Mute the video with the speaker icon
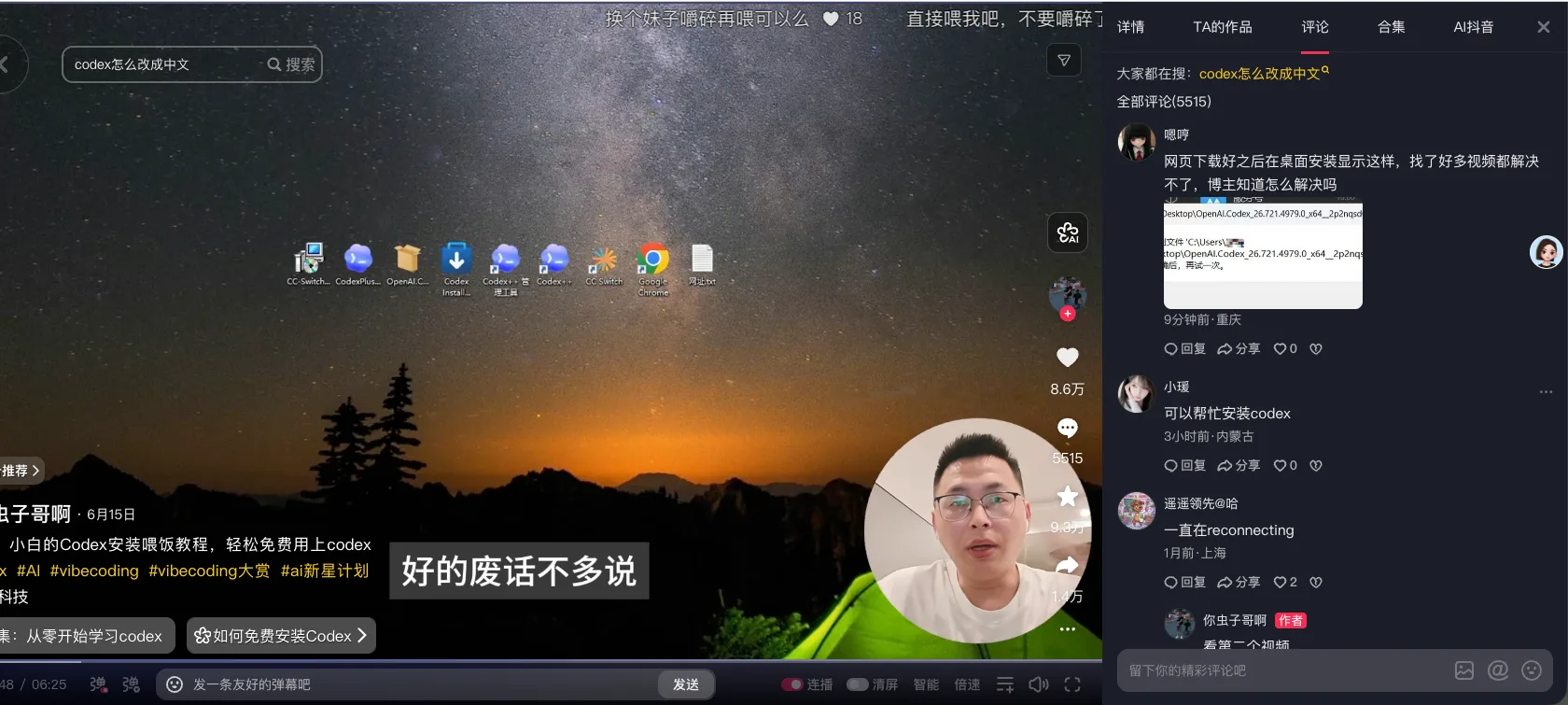Image resolution: width=1568 pixels, height=705 pixels. 1039,684
